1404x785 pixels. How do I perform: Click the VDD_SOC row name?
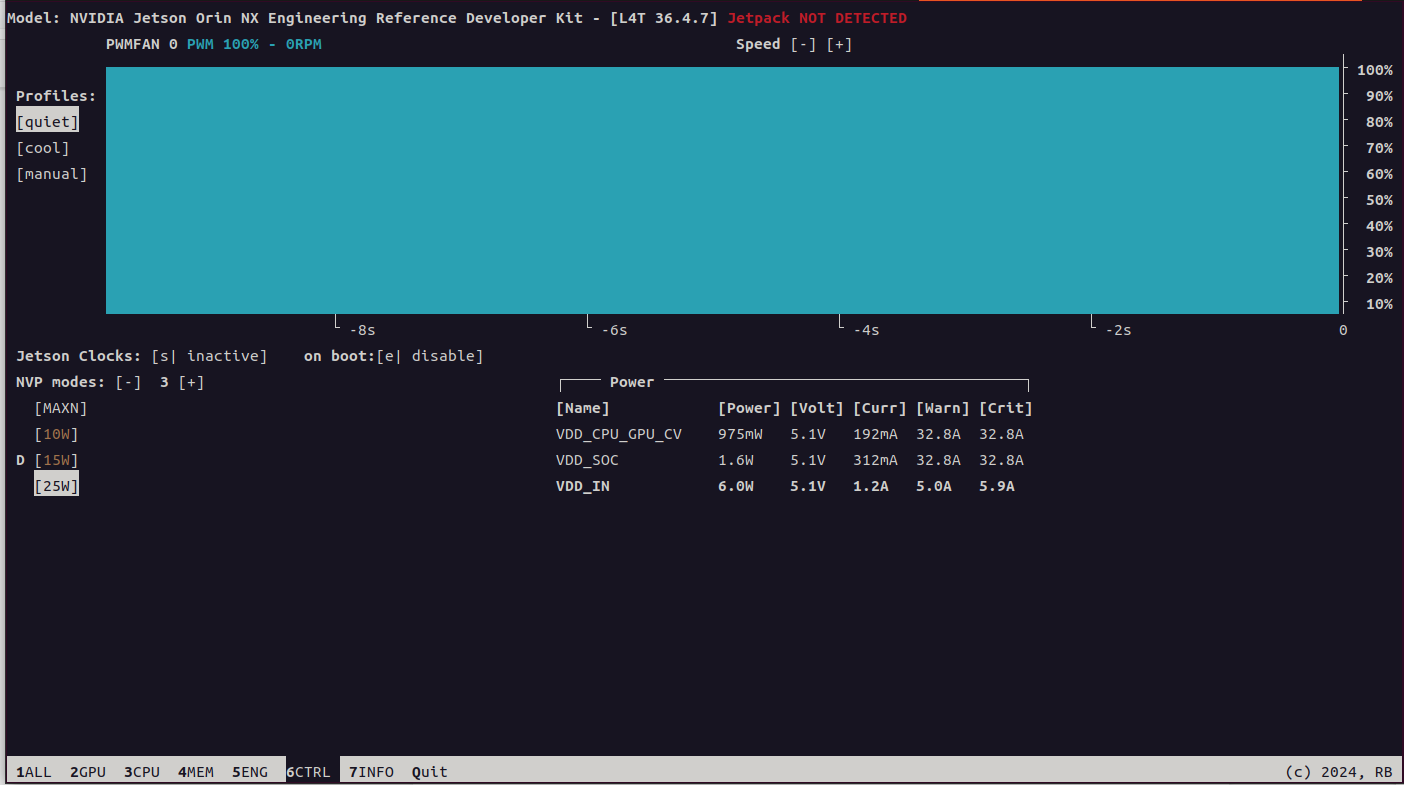click(587, 460)
